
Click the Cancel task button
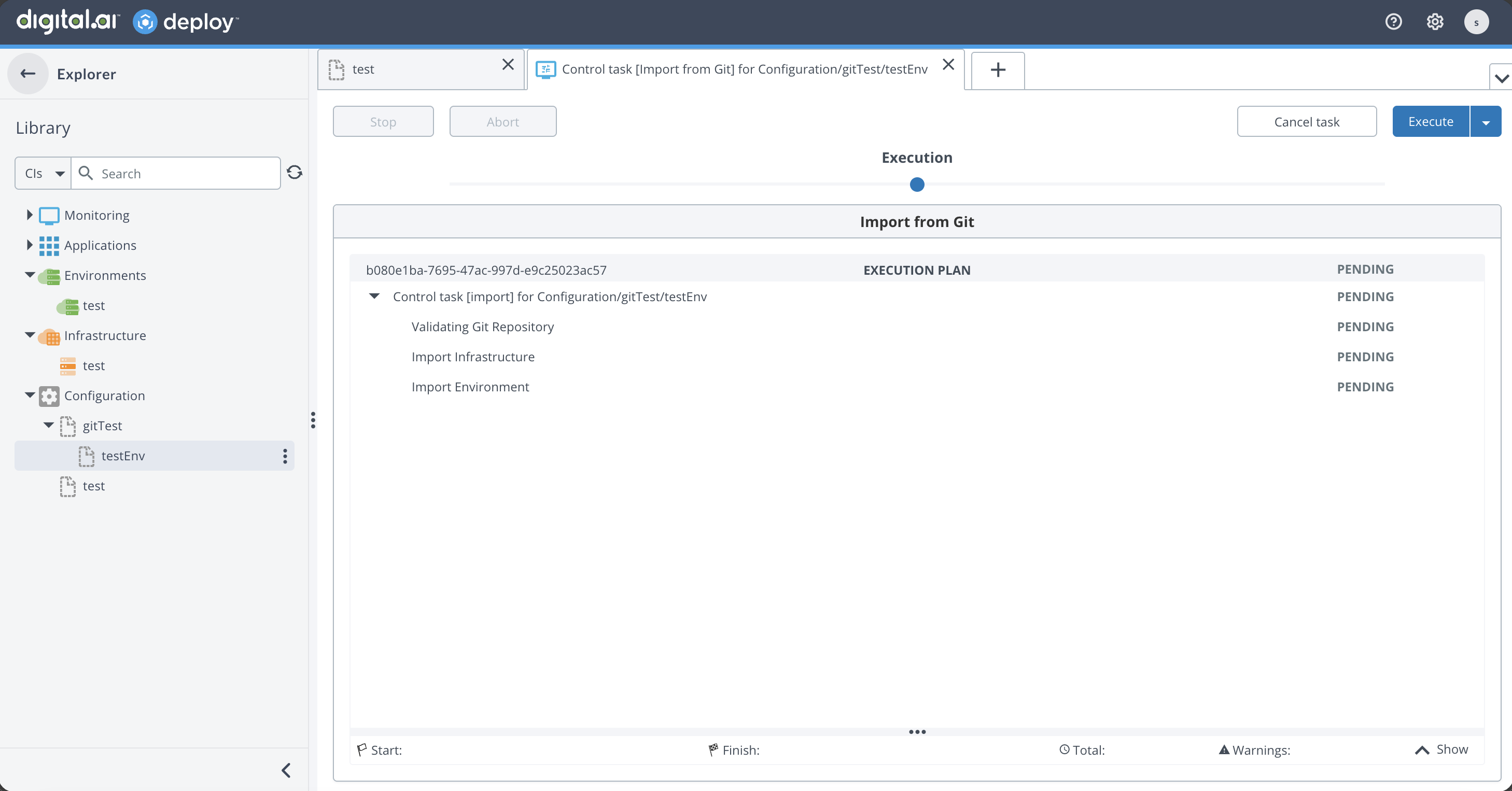pos(1307,121)
